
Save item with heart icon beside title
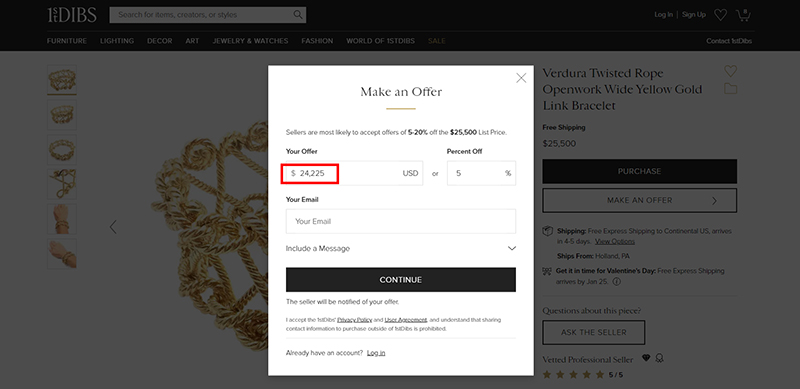(731, 71)
